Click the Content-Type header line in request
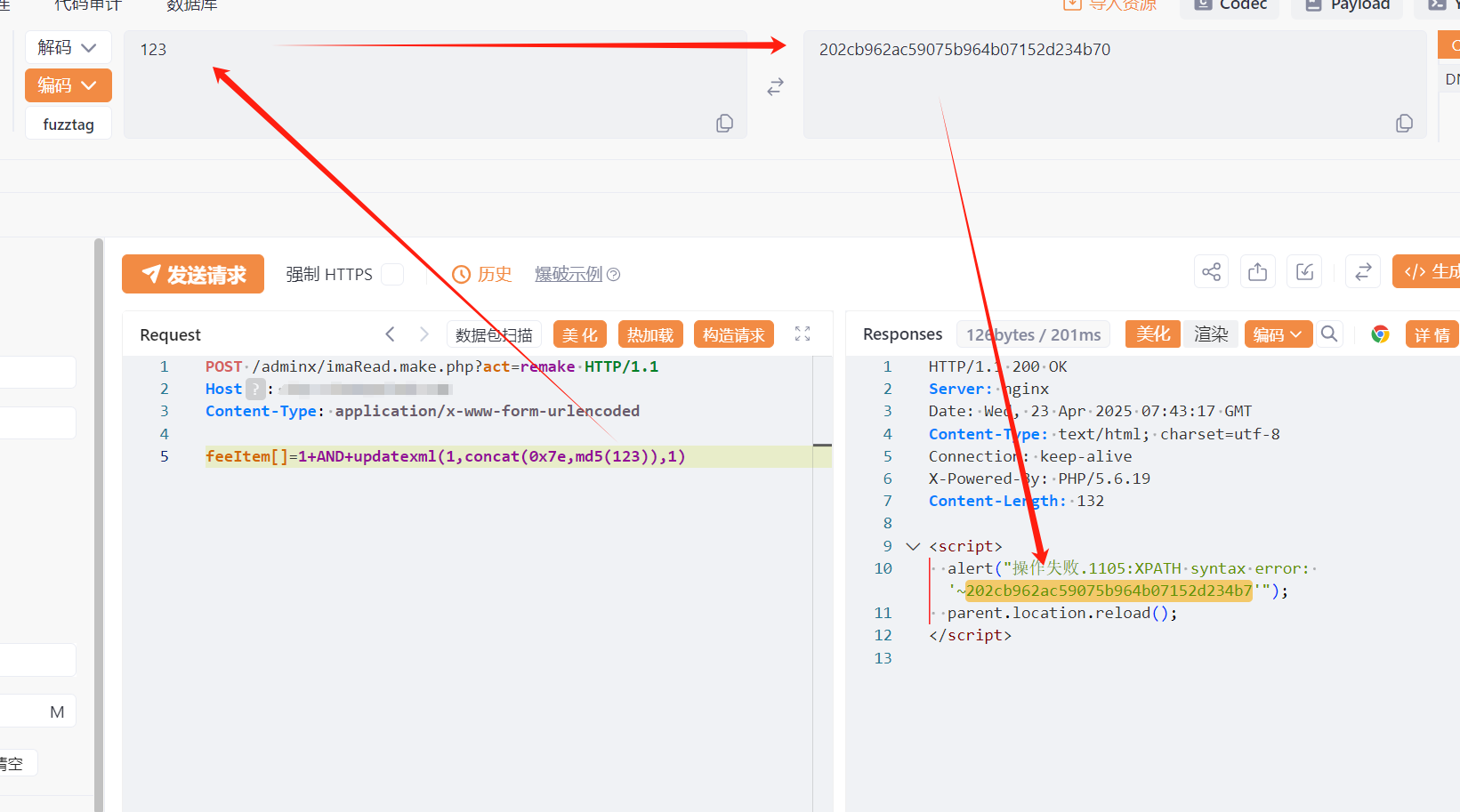 (x=423, y=411)
